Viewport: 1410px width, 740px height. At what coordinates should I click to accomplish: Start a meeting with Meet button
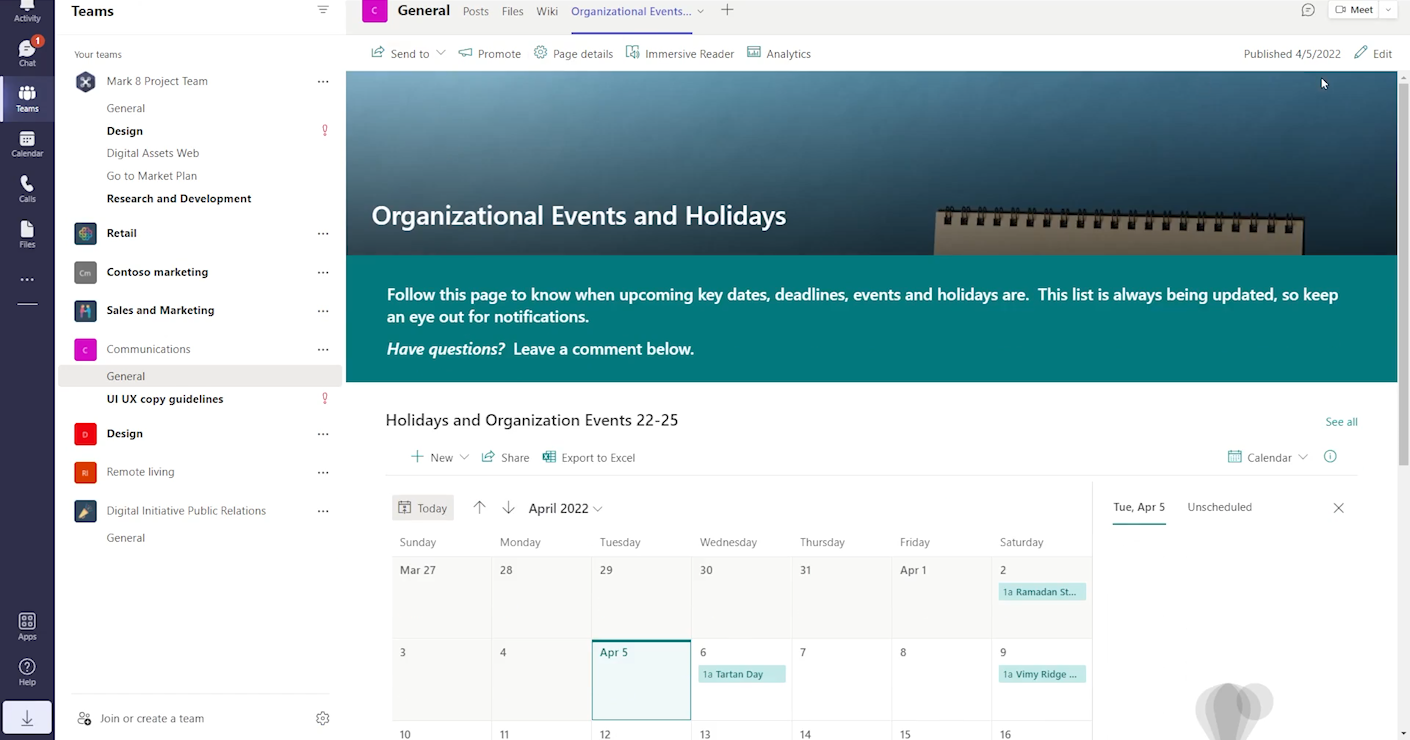point(1355,10)
